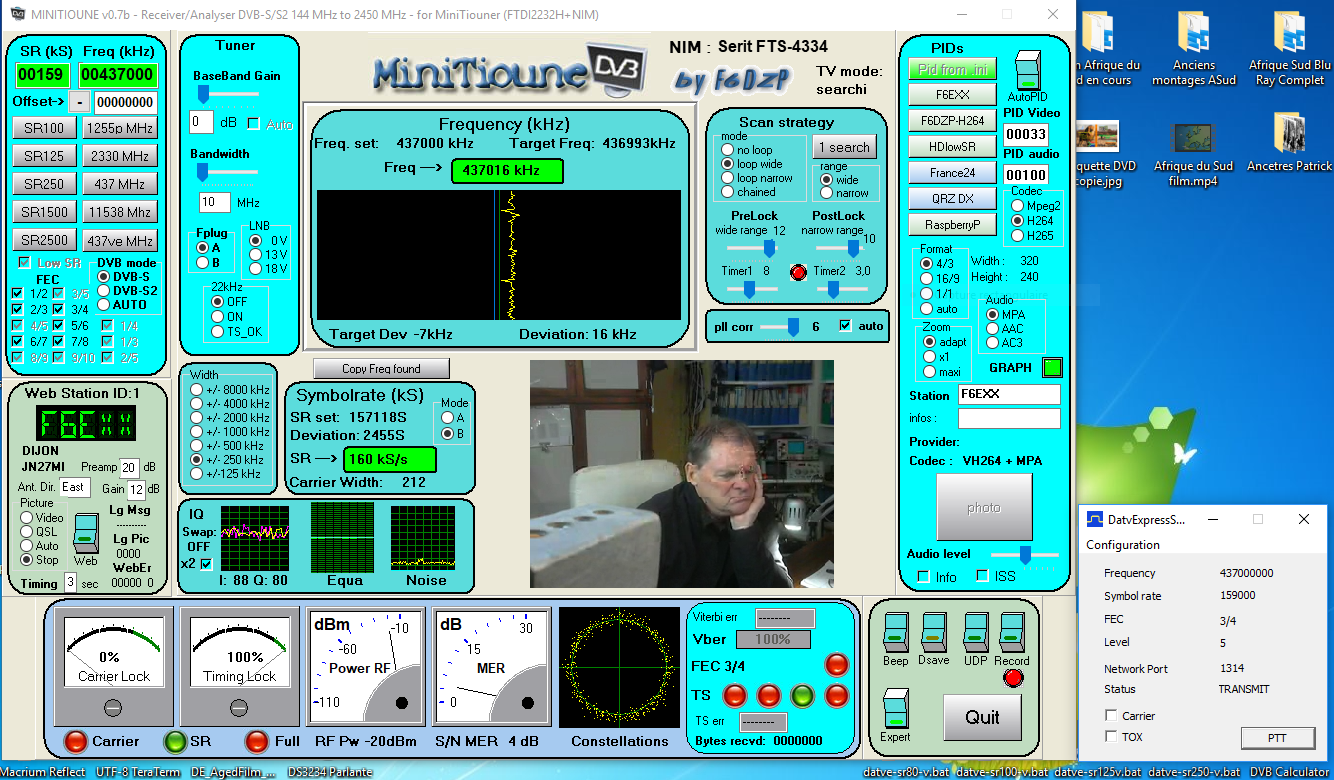Toggle the Dsave switch
The width and height of the screenshot is (1334, 780).
point(934,632)
